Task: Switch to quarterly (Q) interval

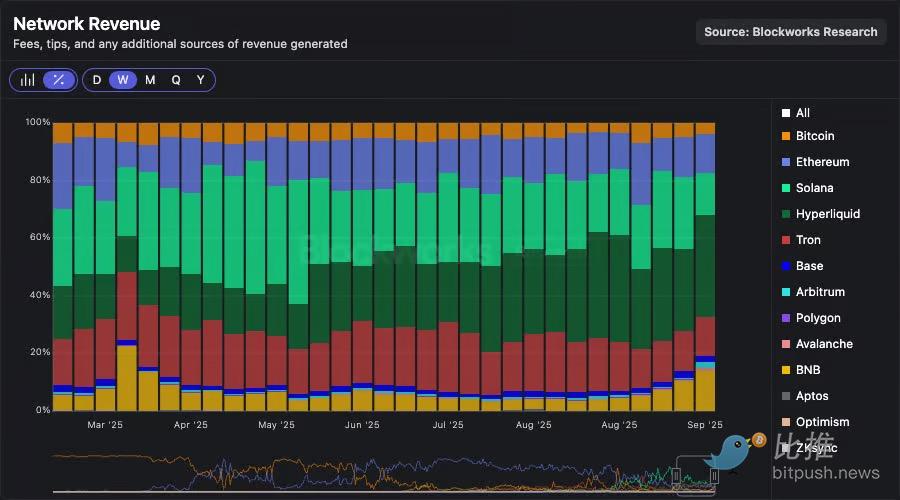Action: [176, 80]
